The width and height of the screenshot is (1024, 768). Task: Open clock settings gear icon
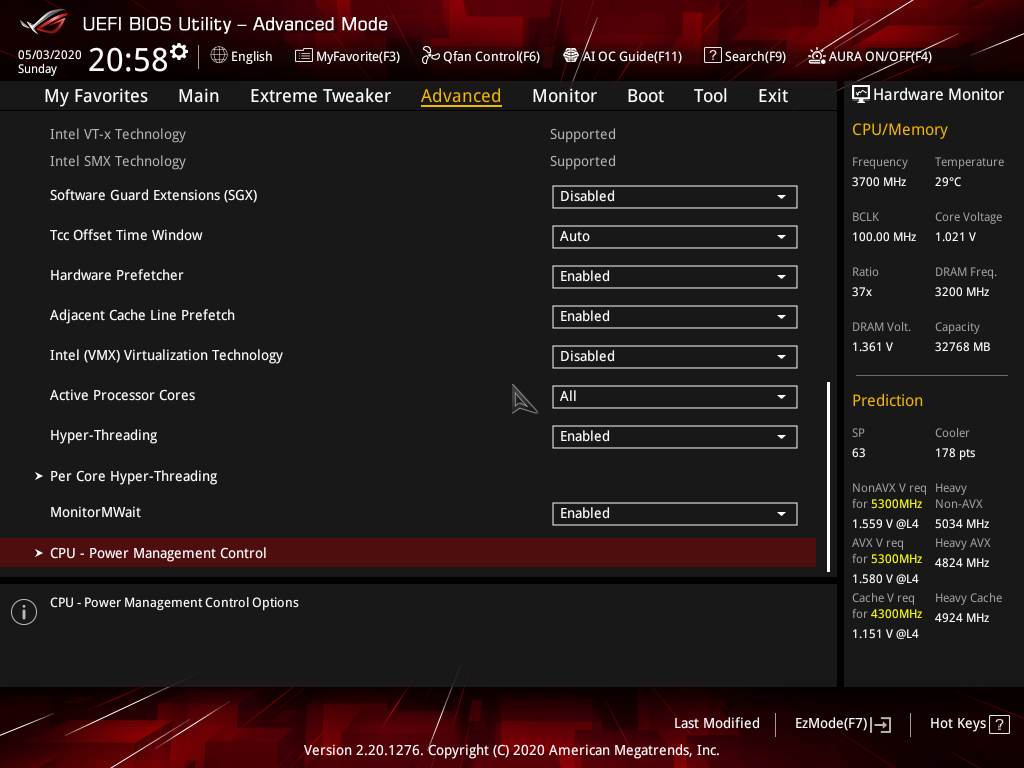click(179, 52)
